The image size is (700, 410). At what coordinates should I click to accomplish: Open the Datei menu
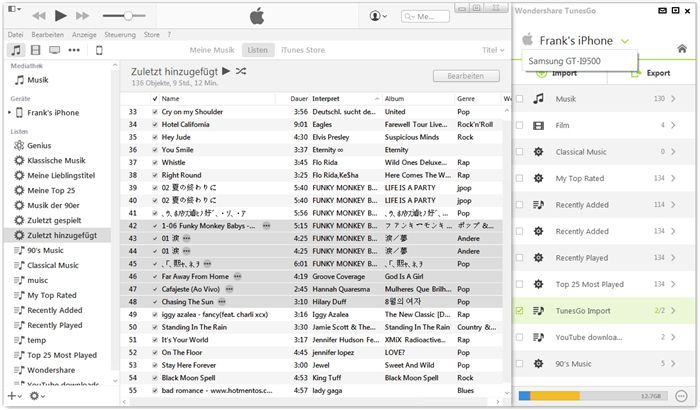click(15, 34)
